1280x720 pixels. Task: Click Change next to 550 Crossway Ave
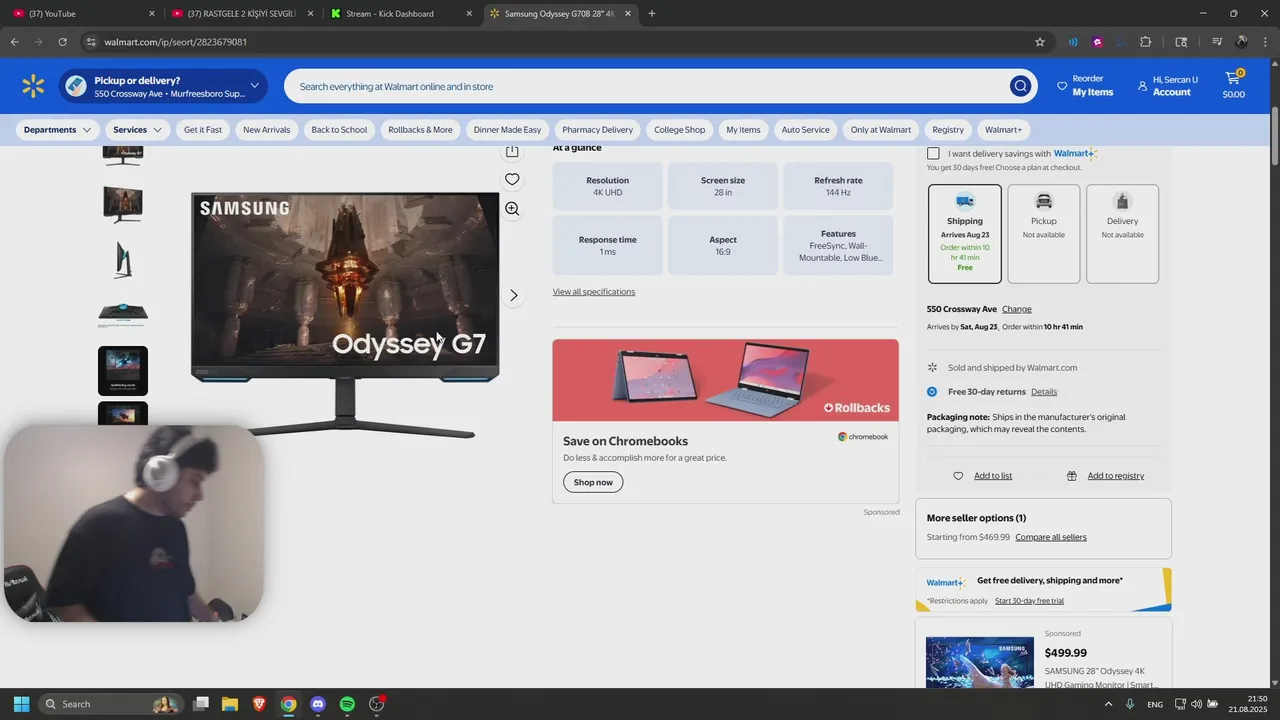click(1016, 309)
